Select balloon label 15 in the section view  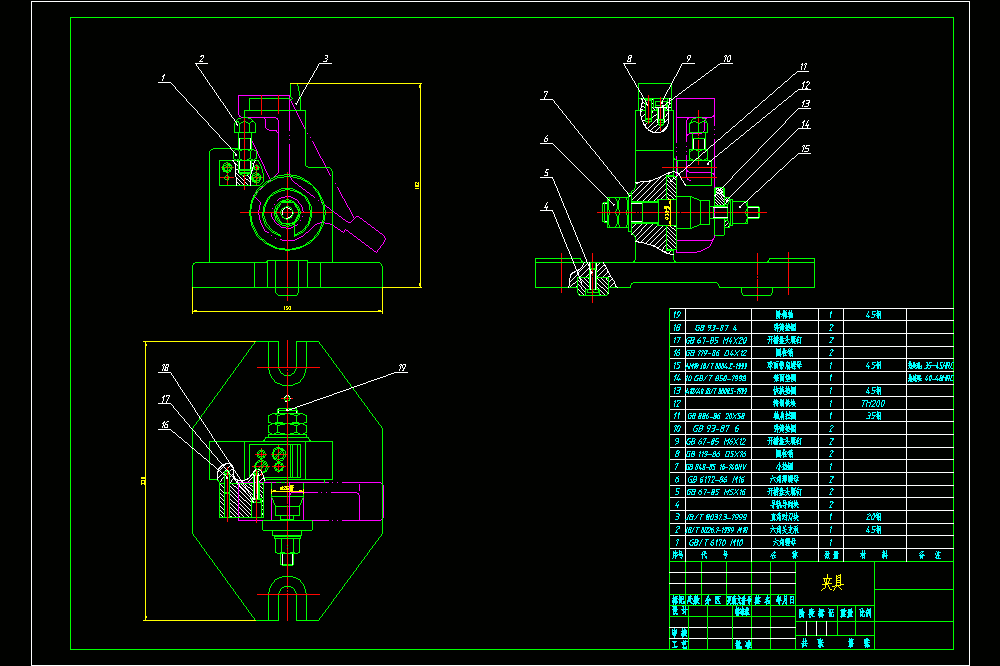click(x=805, y=149)
